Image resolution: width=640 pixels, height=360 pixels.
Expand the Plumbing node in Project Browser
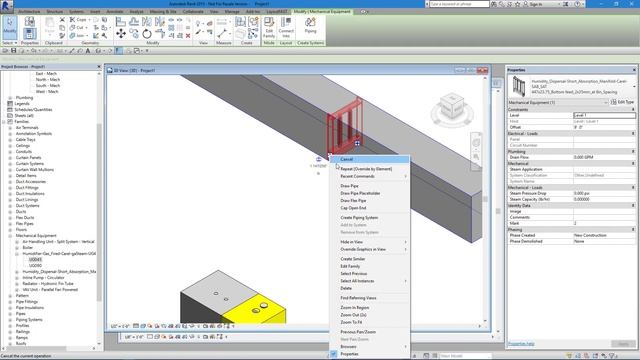pos(10,98)
